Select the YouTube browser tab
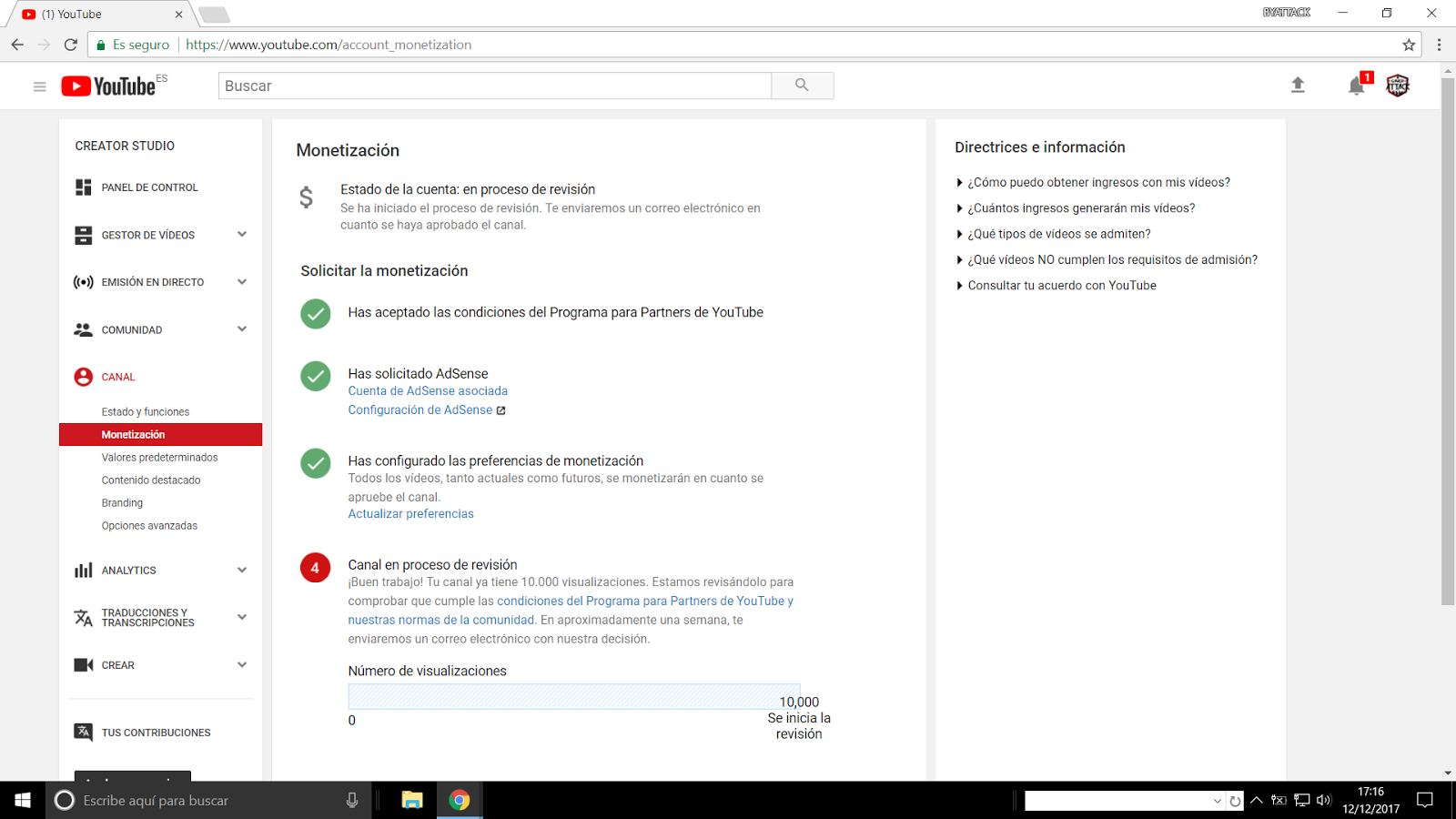 click(x=100, y=14)
